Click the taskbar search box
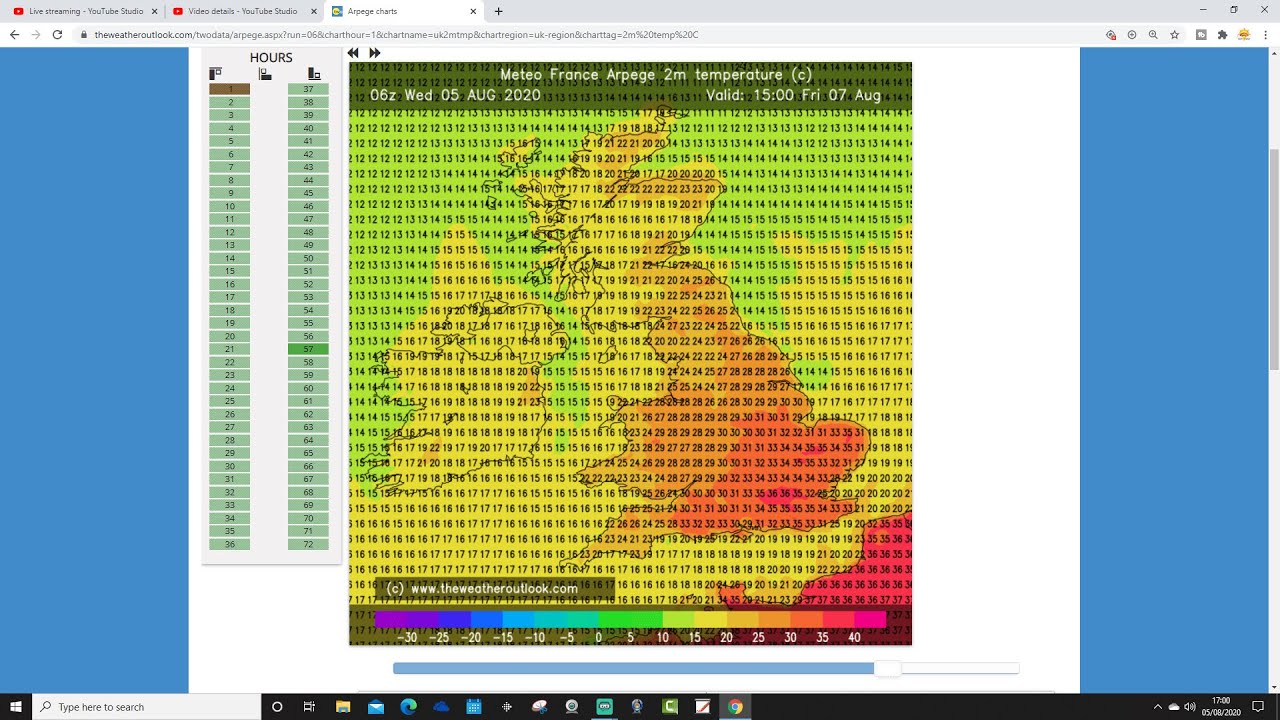This screenshot has height=720, width=1280. [x=146, y=707]
